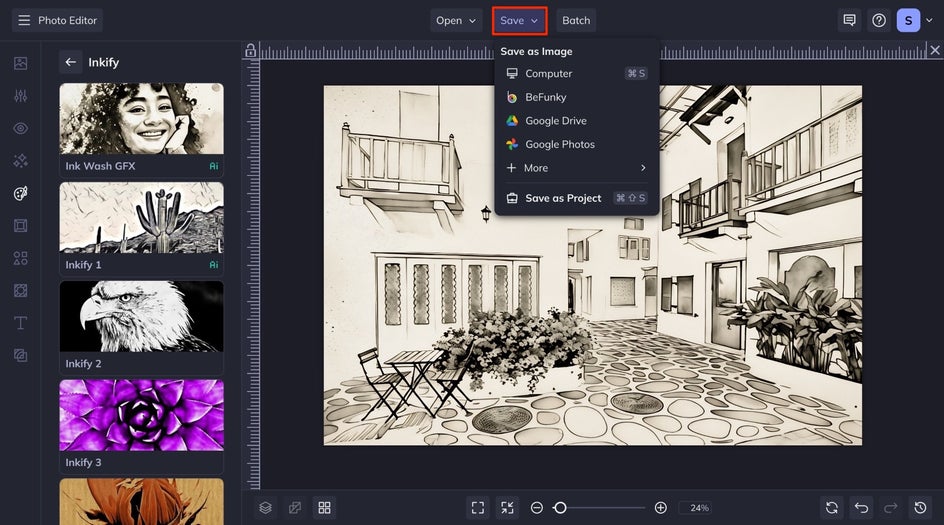Open the history clock icon

pyautogui.click(x=921, y=508)
